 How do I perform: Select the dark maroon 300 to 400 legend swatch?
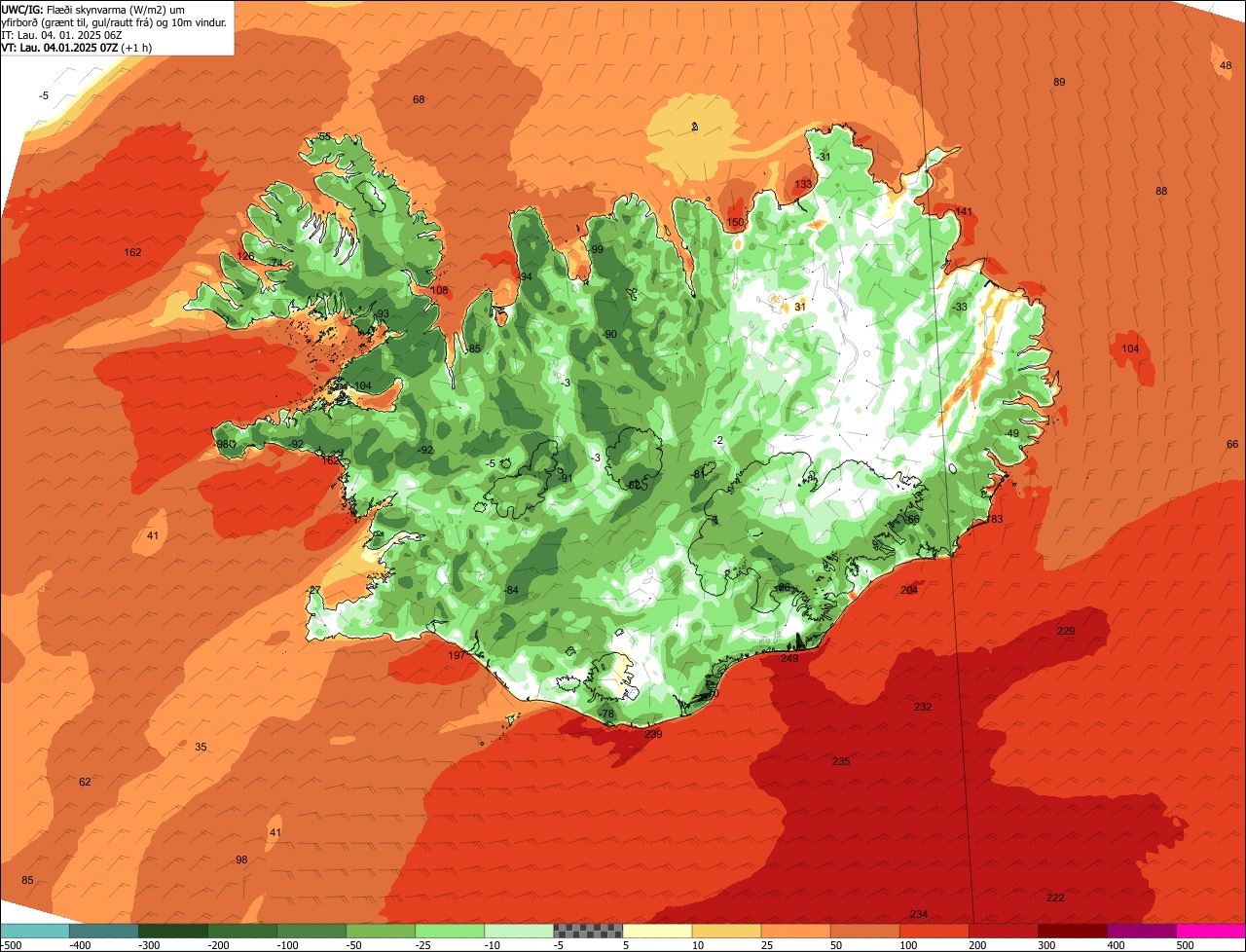pyautogui.click(x=1073, y=931)
